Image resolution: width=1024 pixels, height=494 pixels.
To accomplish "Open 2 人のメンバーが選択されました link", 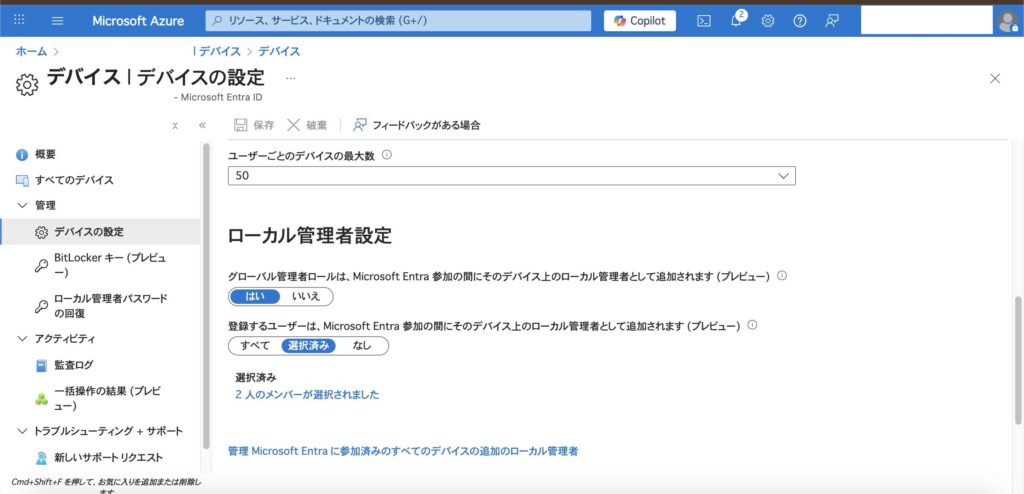I will (307, 395).
